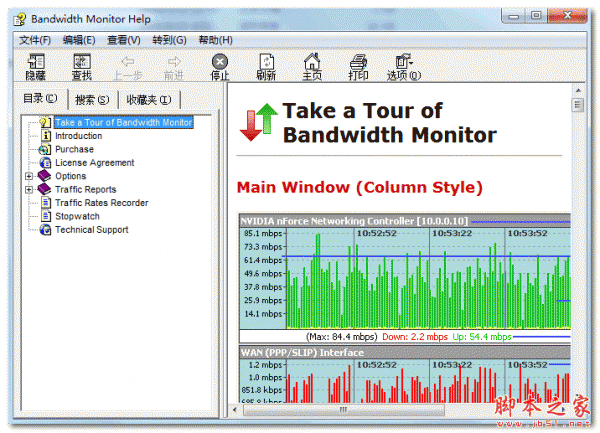Click the question icon beside Take a Tour
The height and width of the screenshot is (433, 600).
(x=45, y=122)
